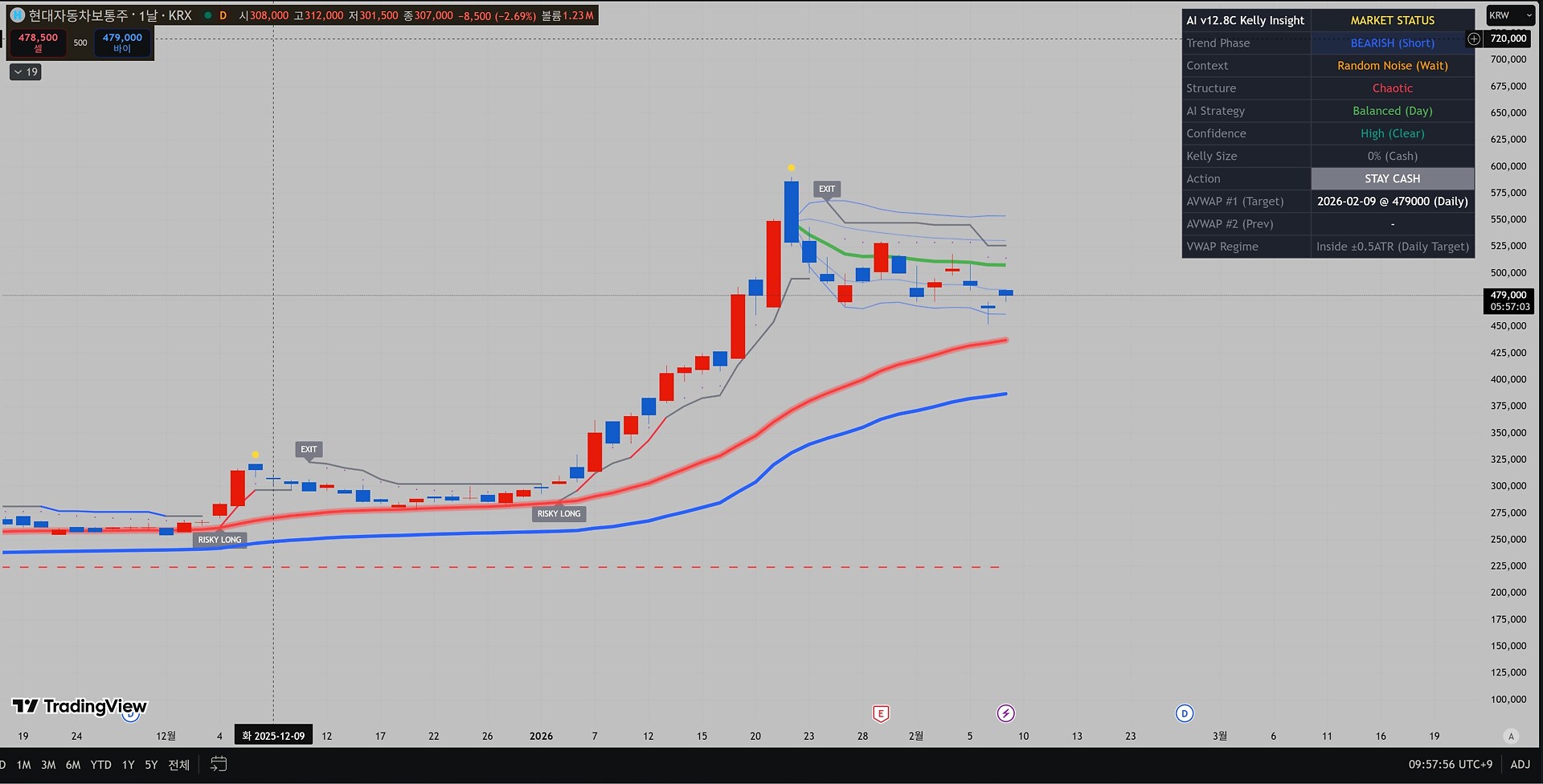Select the 전체 (all) time range
Screen dimensions: 1543x784
click(x=179, y=765)
